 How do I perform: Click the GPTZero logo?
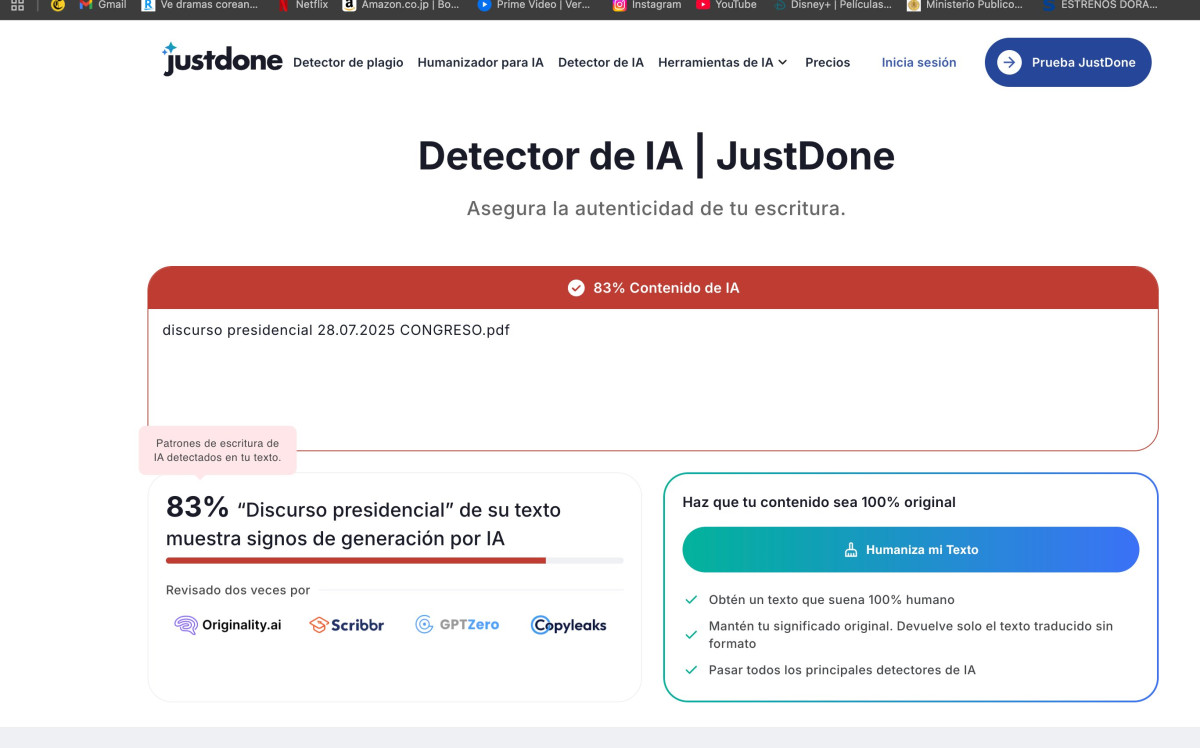[457, 625]
